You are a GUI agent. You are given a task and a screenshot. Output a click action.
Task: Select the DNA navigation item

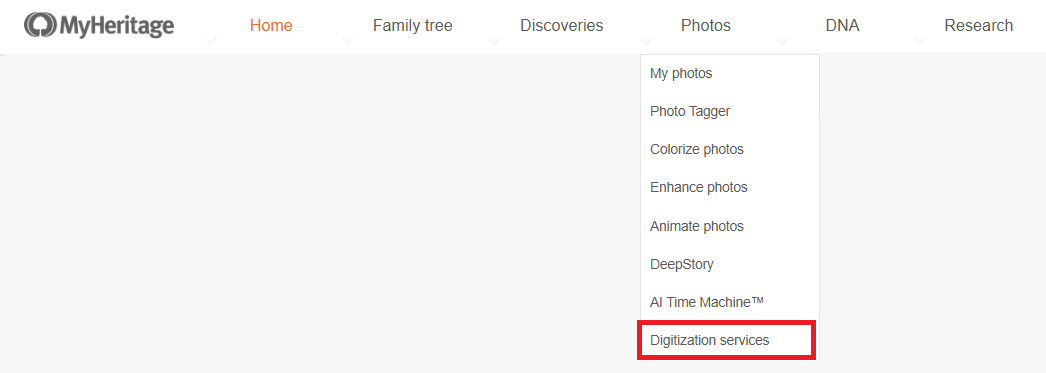click(843, 25)
